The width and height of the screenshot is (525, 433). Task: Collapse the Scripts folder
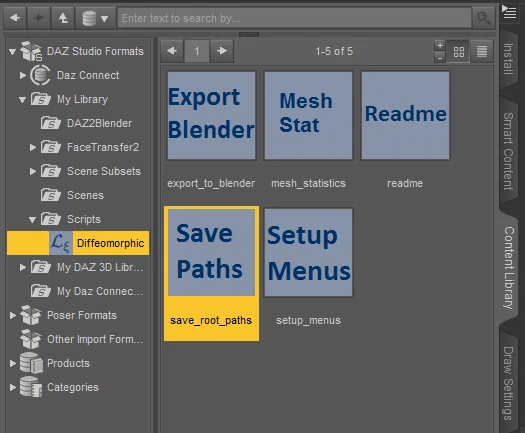[32, 220]
